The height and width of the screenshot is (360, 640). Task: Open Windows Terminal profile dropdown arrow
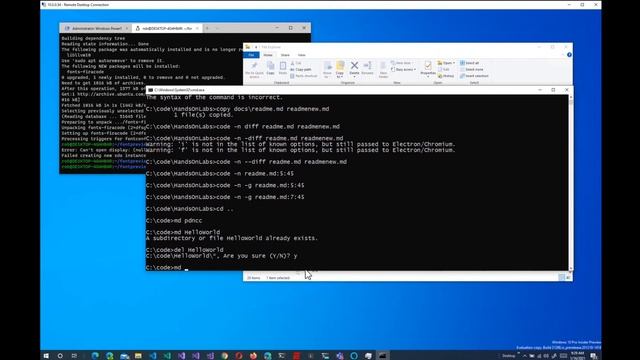217,28
